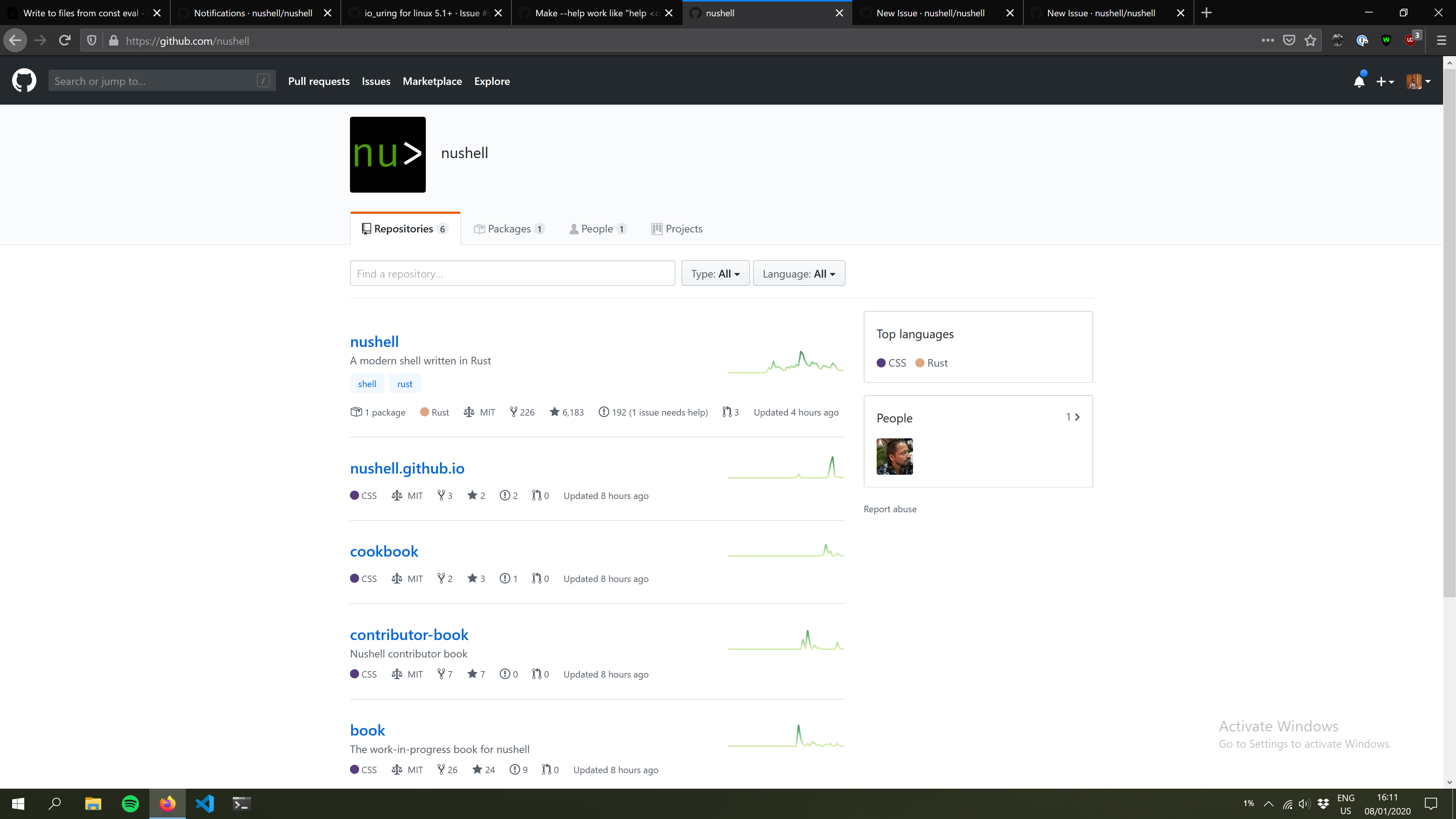Open the cookbook repository link

tap(384, 551)
